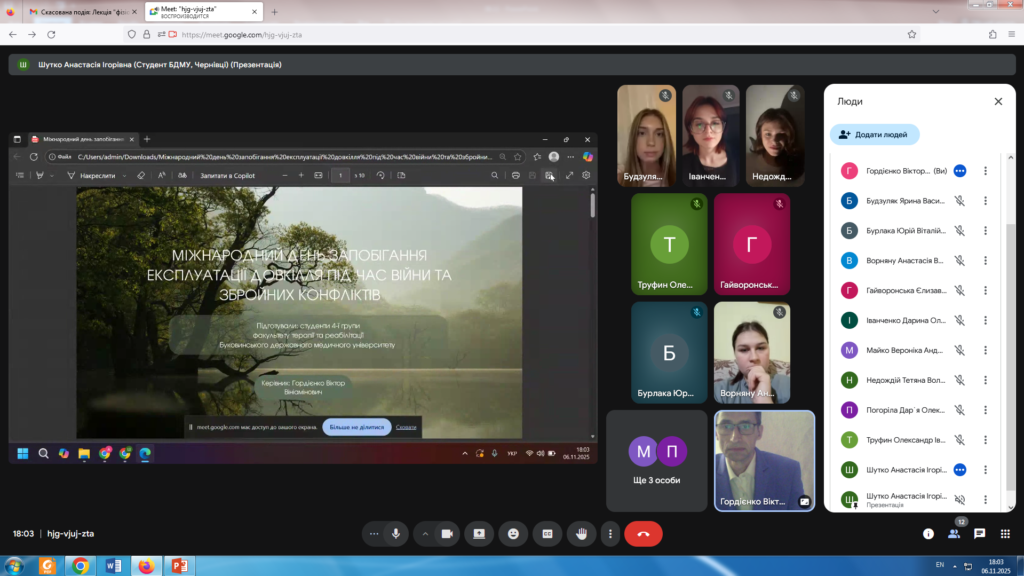
Task: Open the meeting chat panel
Action: 979,534
